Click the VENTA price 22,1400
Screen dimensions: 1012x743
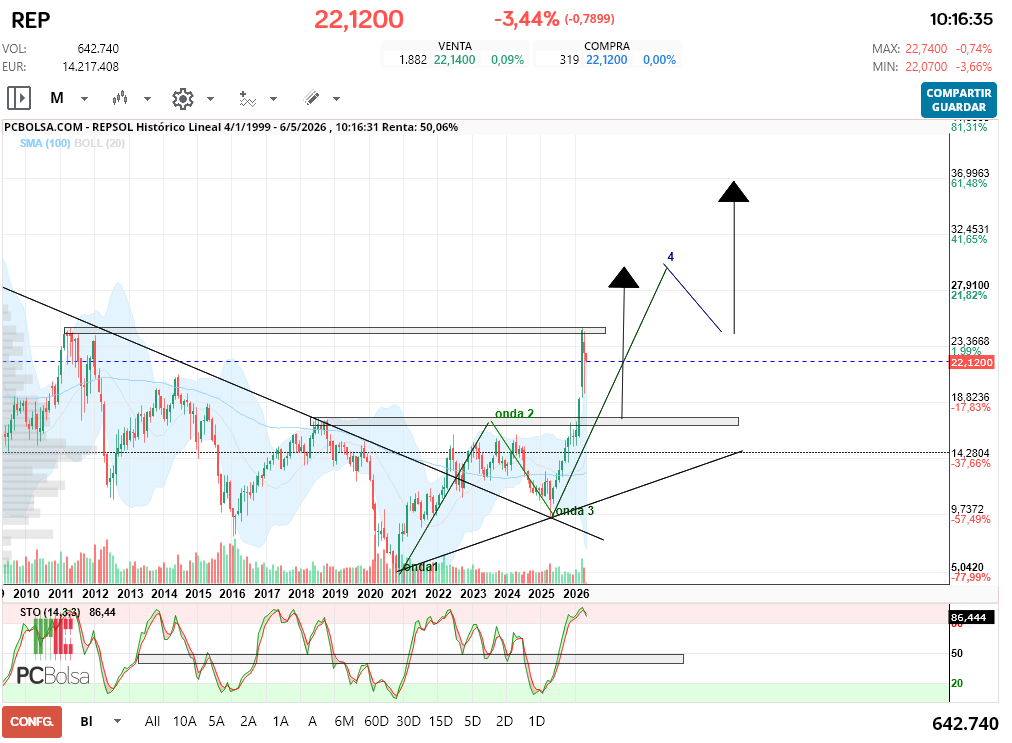[x=454, y=60]
